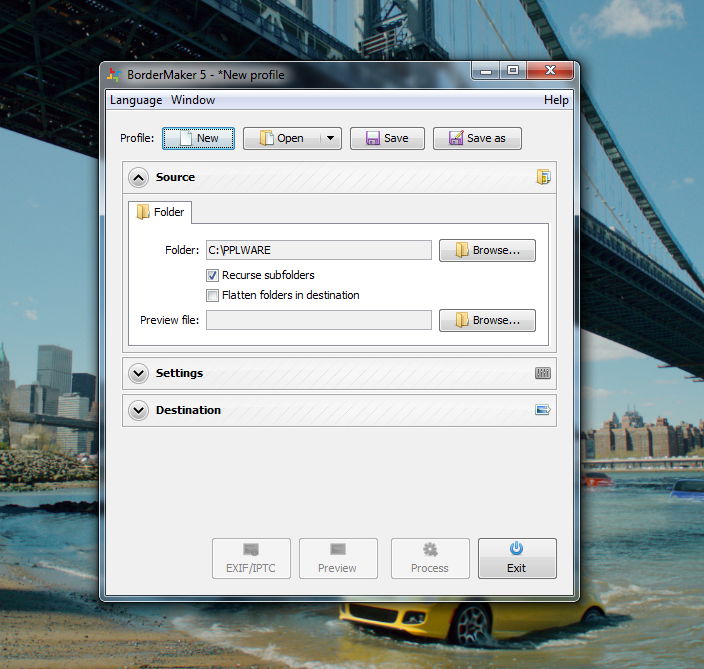Click the Process button with gear icon
The height and width of the screenshot is (669, 704).
430,559
